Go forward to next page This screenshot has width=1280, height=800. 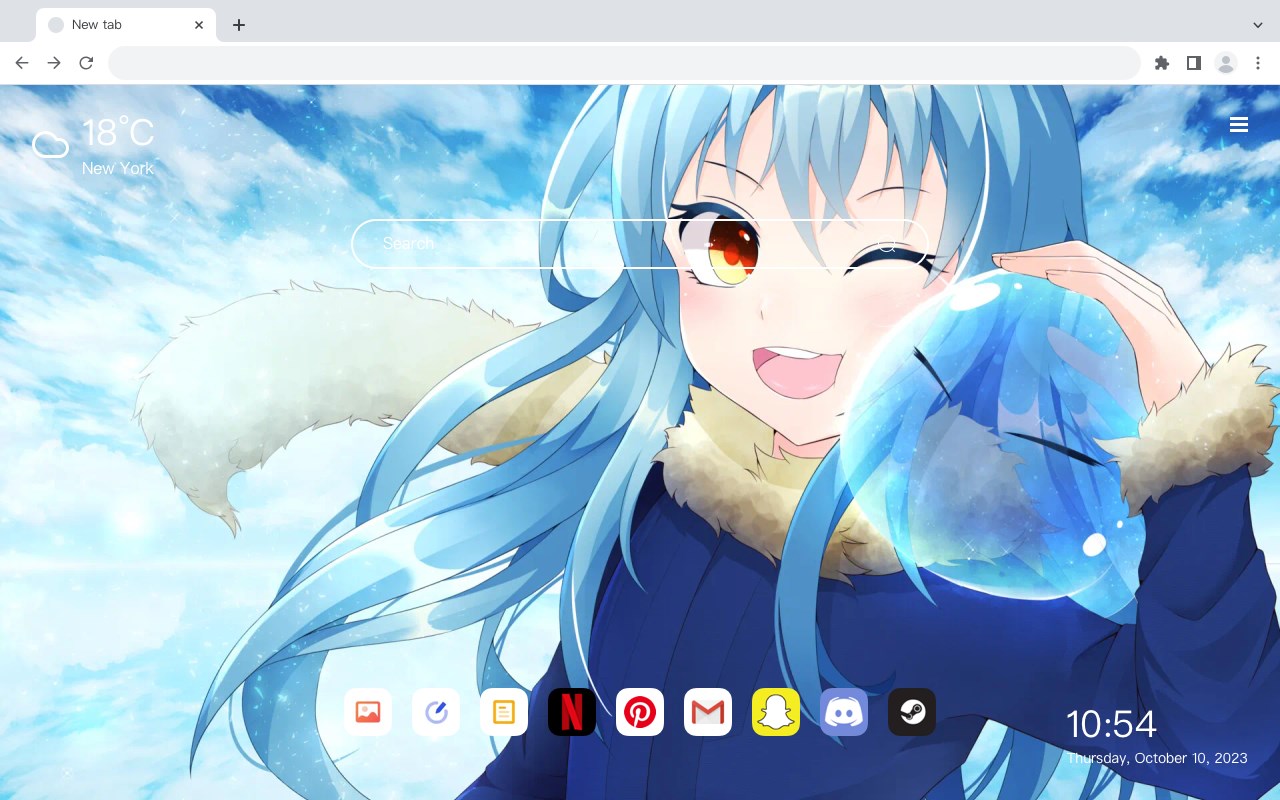pos(54,63)
